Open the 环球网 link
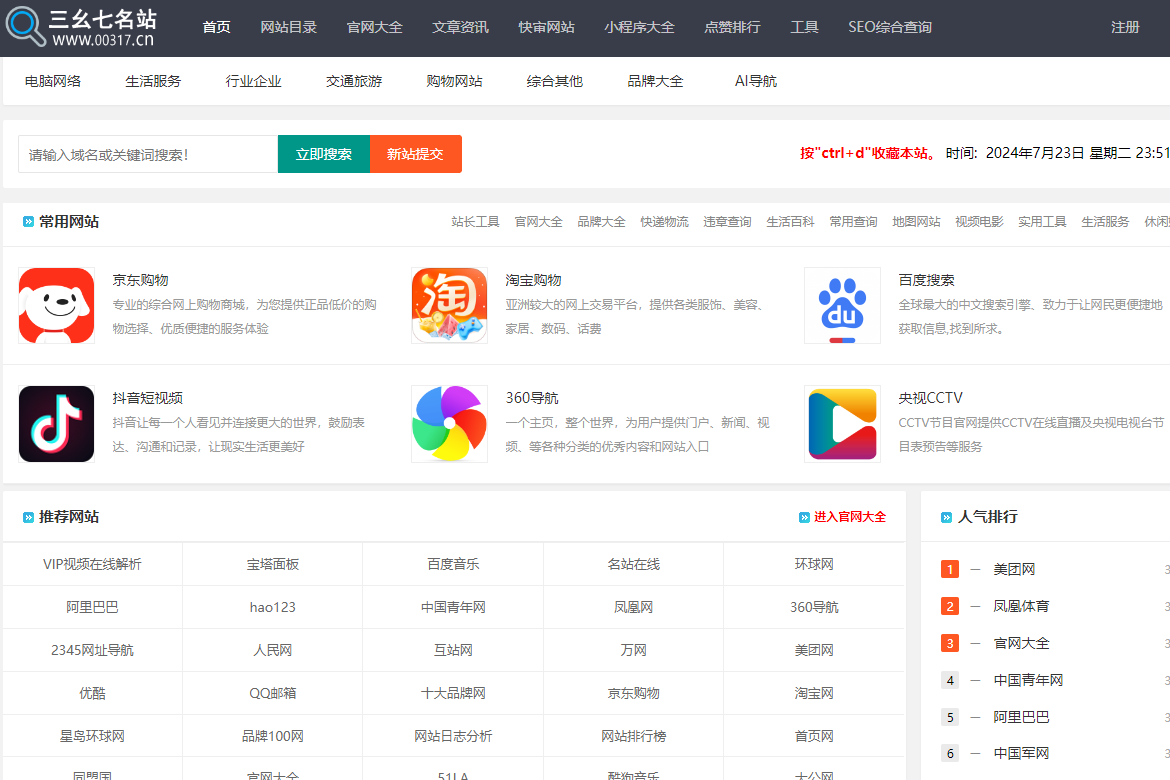1170x780 pixels. pyautogui.click(x=814, y=564)
